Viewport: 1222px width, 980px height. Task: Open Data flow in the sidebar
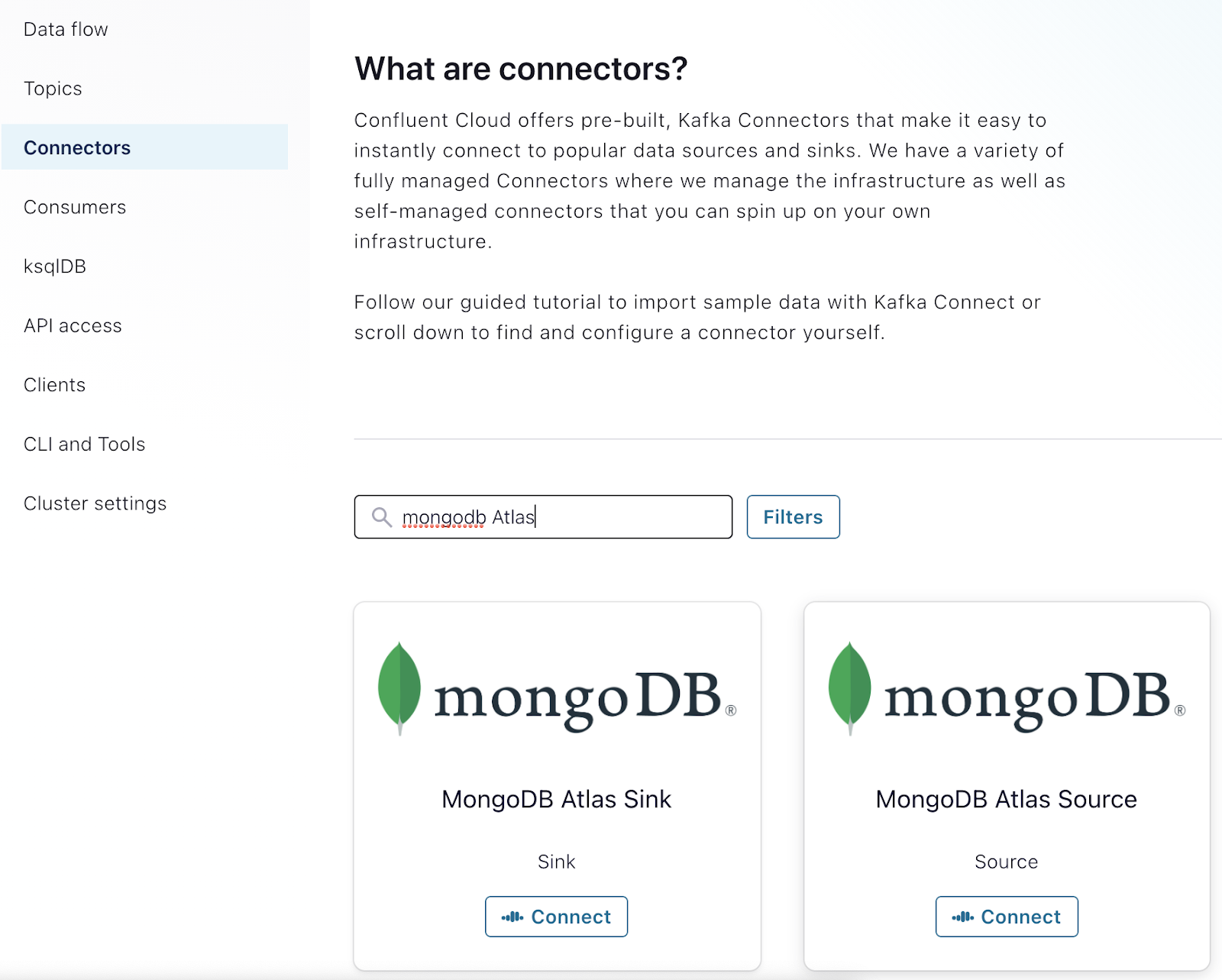pos(66,29)
